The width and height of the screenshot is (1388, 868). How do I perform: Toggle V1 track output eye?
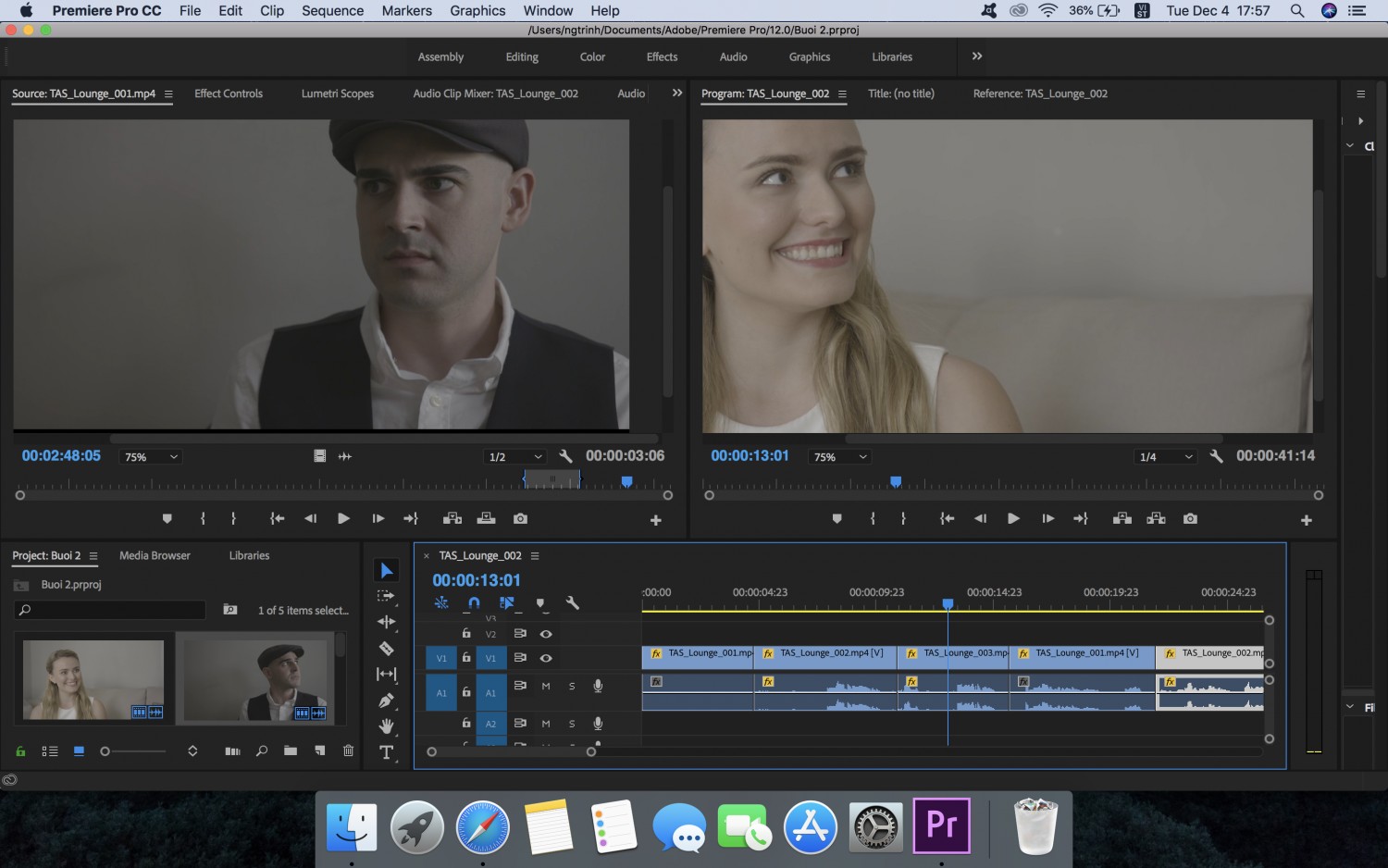[x=546, y=658]
